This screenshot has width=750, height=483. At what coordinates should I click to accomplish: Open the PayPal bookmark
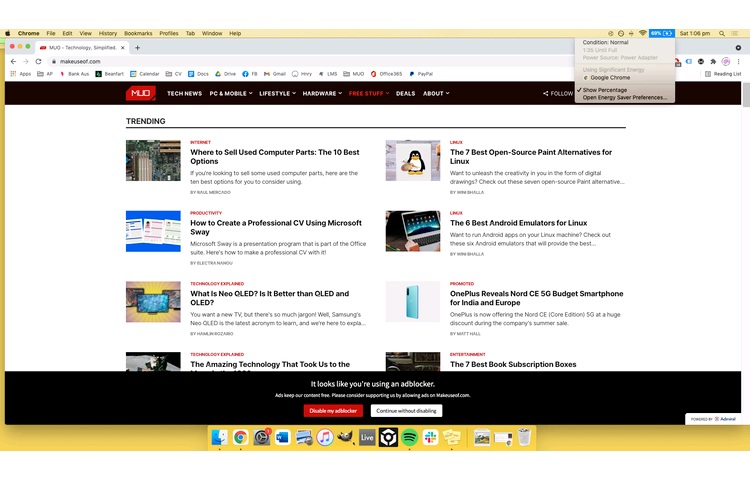coord(421,74)
